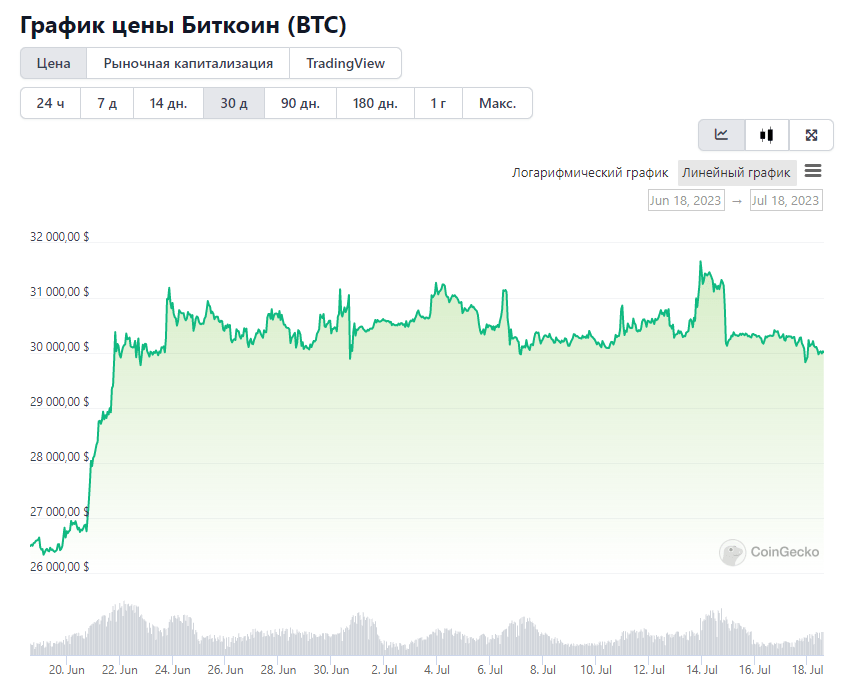845x699 pixels.
Task: Select the Макс. time range
Action: point(497,103)
